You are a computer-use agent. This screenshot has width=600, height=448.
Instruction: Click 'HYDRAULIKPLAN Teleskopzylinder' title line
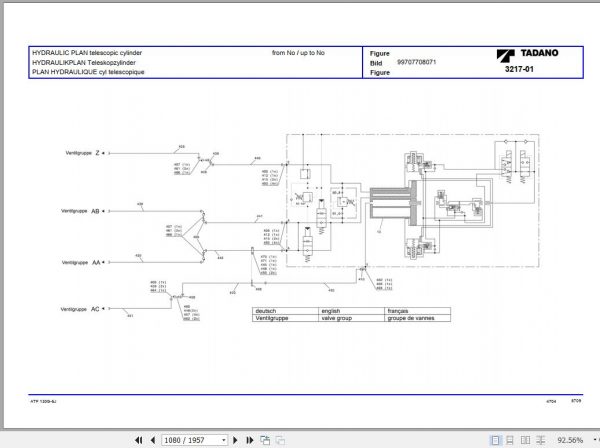point(84,62)
